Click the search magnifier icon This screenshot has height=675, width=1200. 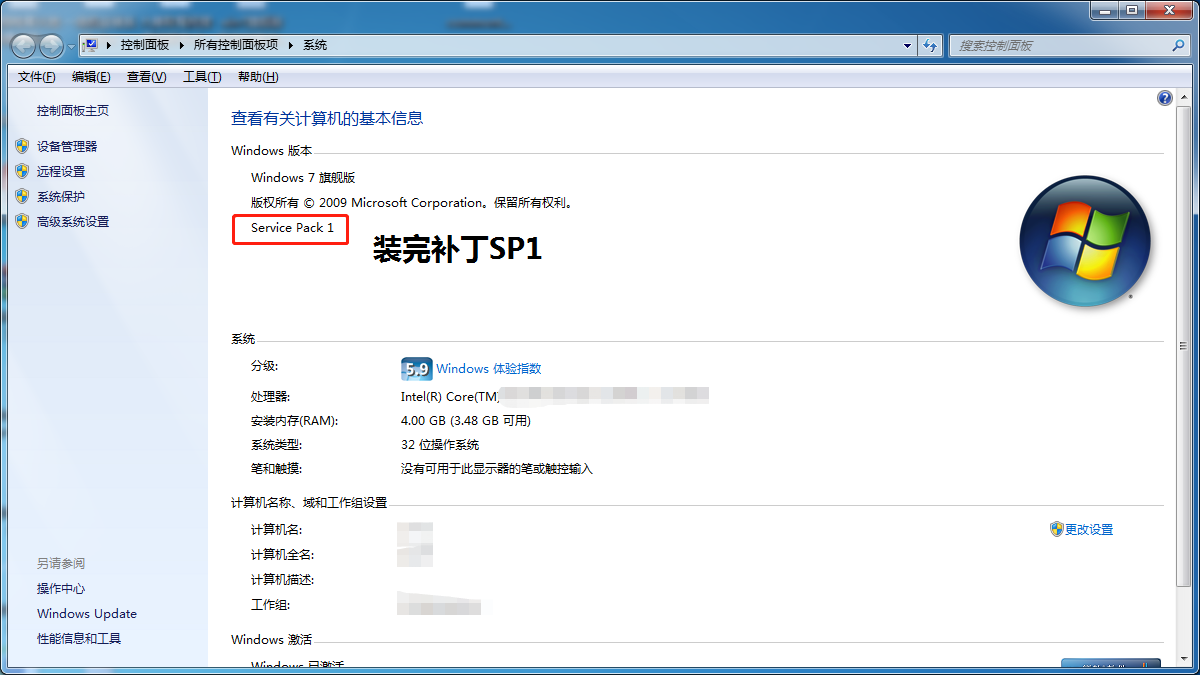point(1178,46)
